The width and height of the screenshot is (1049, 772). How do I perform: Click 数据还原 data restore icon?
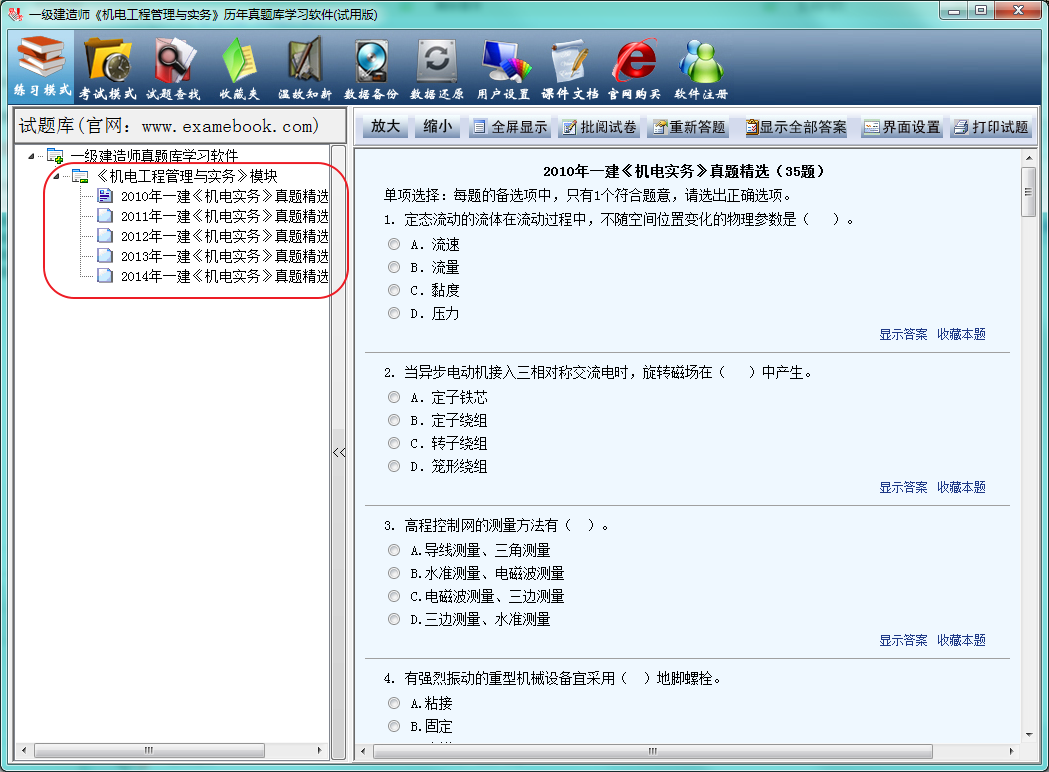(x=437, y=68)
